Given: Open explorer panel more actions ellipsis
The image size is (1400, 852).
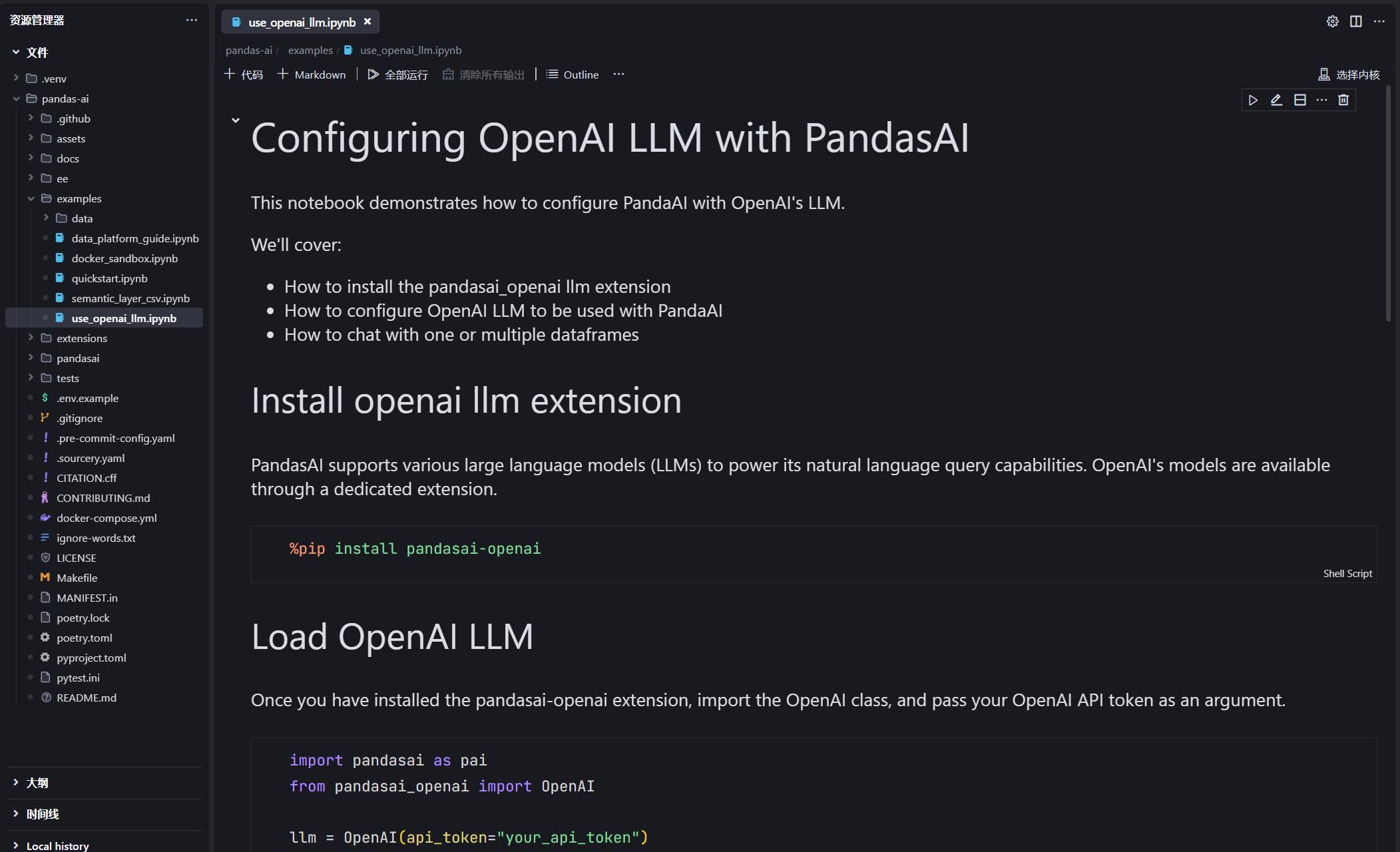Looking at the screenshot, I should (x=192, y=20).
